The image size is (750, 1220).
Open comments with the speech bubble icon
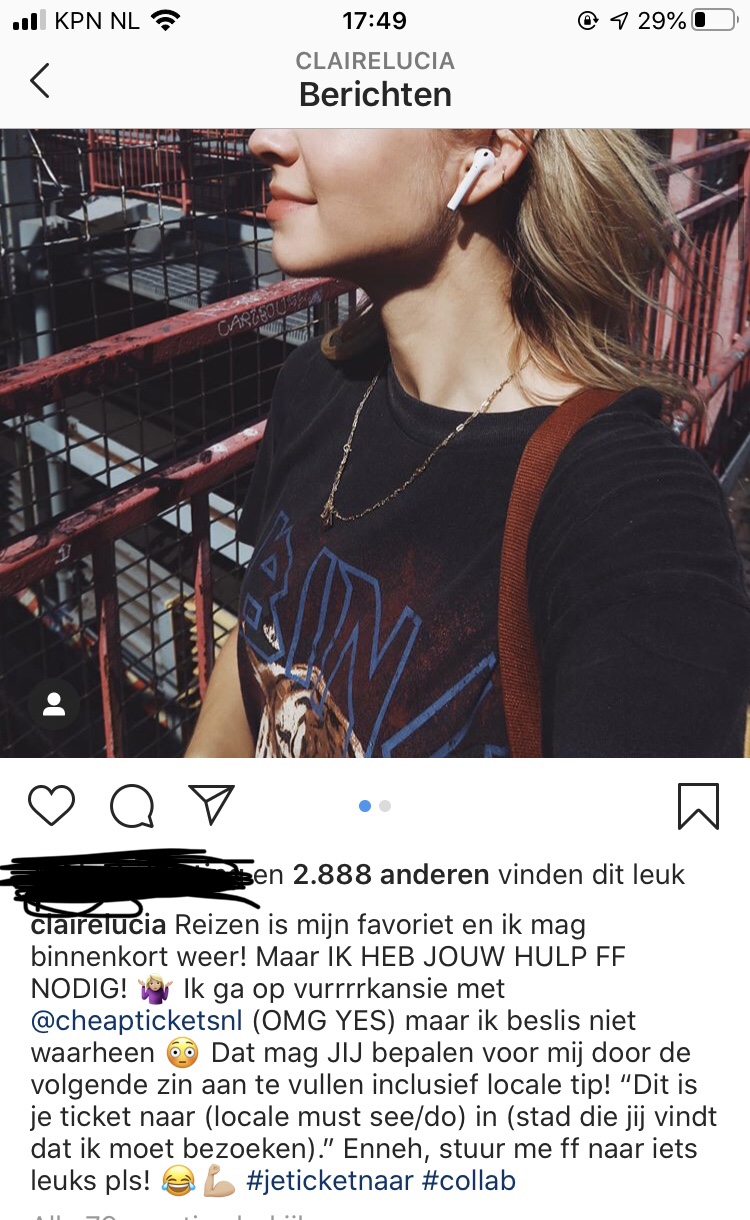pos(132,805)
